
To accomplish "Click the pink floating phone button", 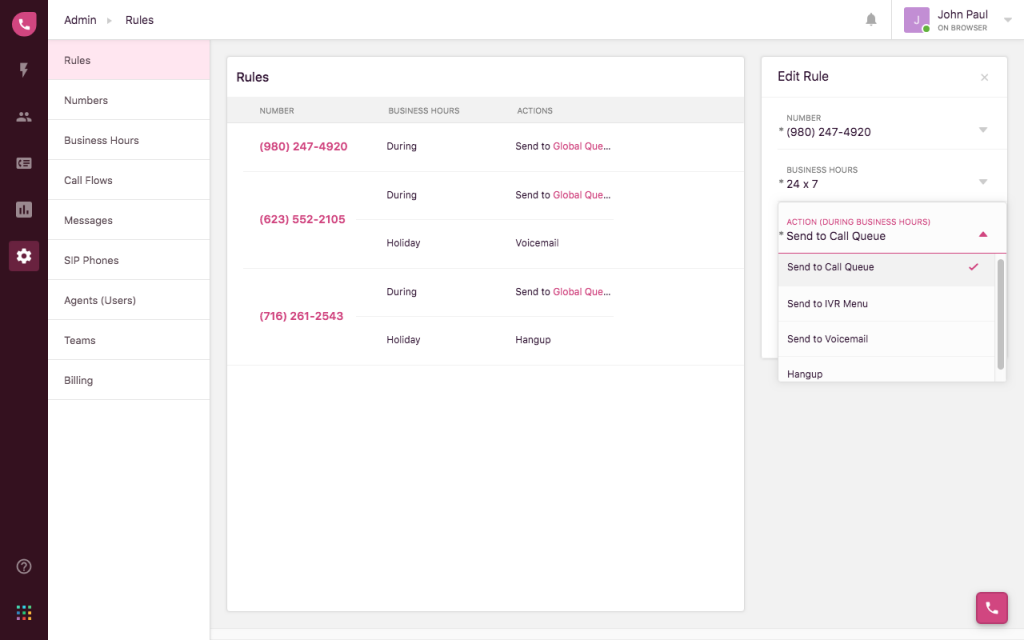I will pos(991,608).
